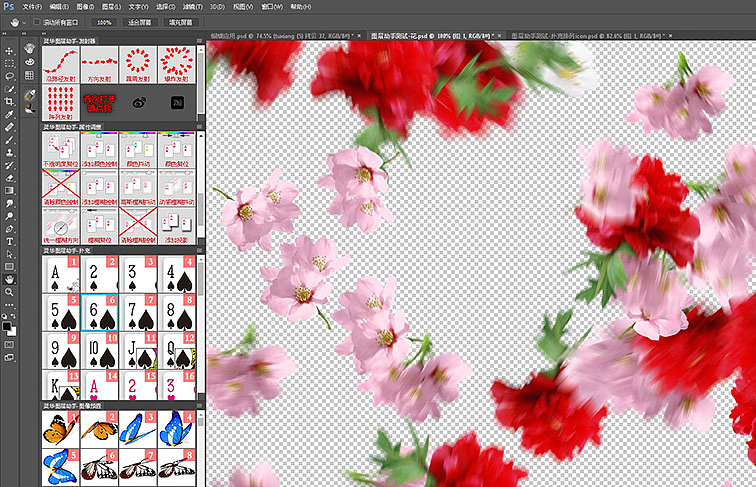Click the Fit Screen button

(139, 22)
